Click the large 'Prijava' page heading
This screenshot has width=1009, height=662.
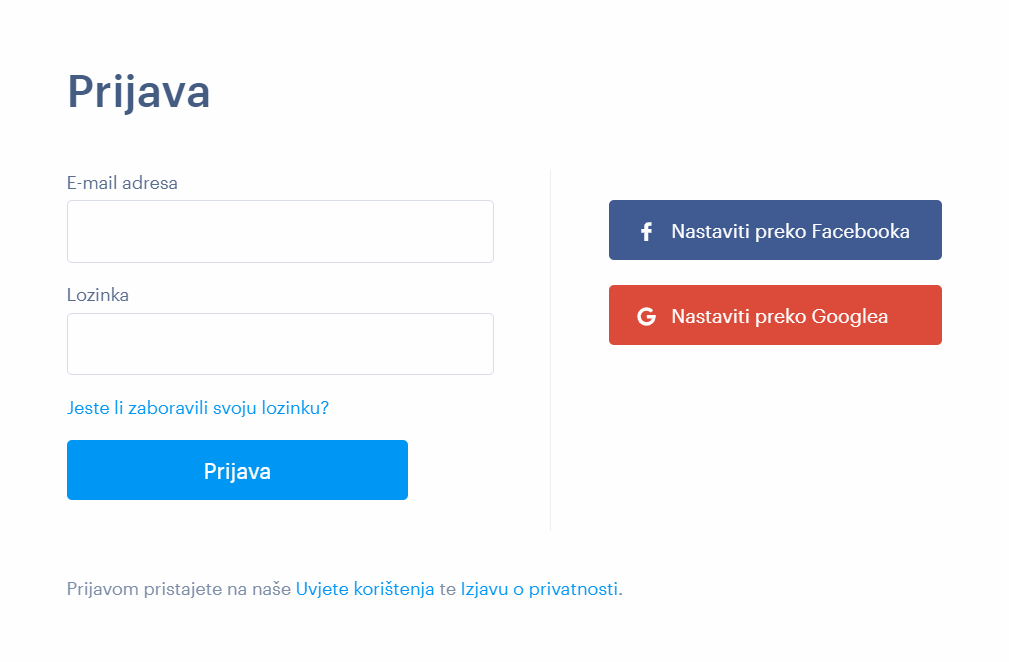(x=139, y=92)
